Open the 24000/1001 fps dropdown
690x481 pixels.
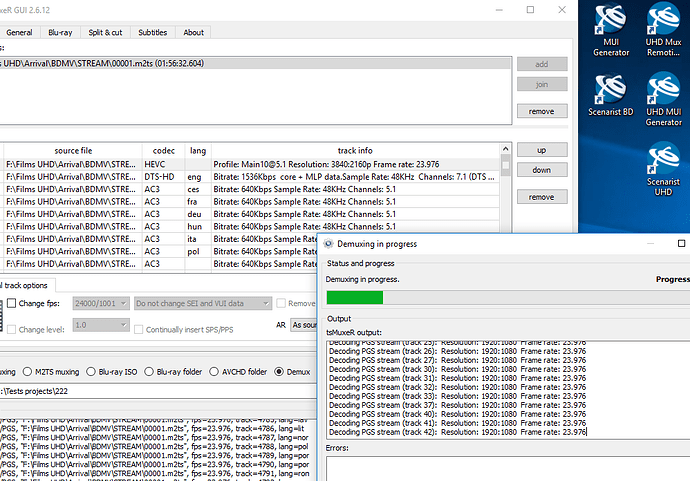pyautogui.click(x=101, y=303)
